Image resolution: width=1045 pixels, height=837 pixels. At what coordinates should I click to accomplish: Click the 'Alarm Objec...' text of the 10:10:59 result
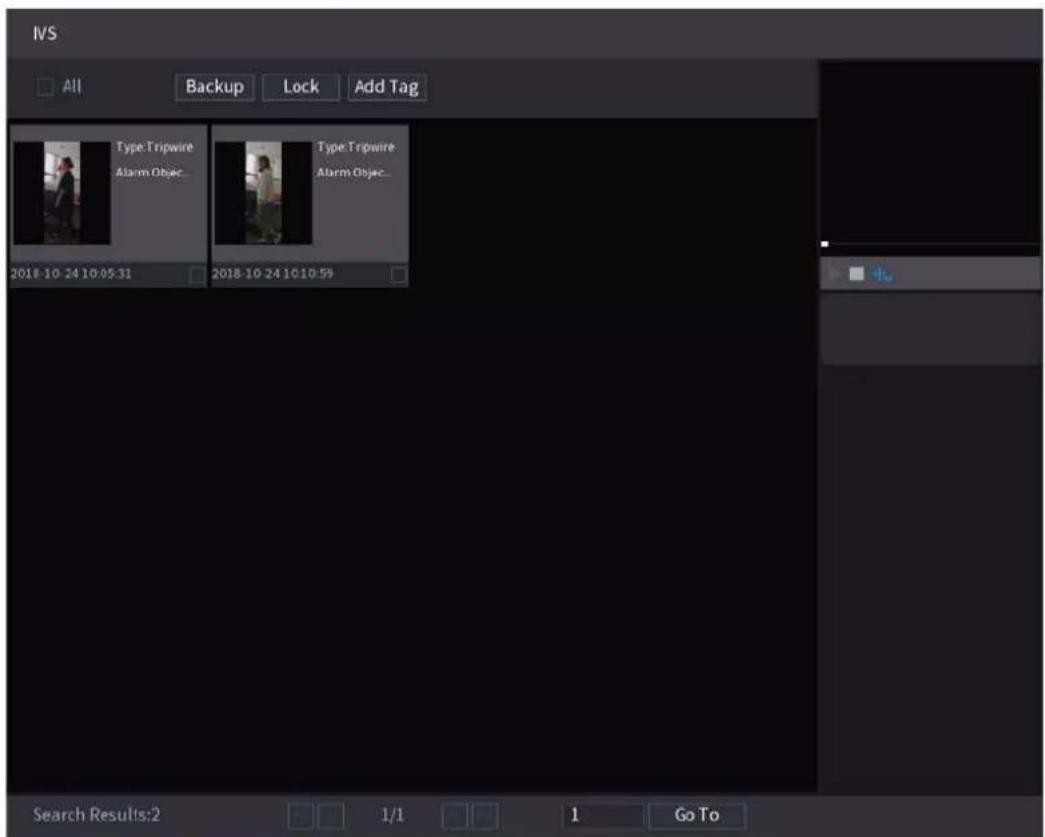(x=353, y=173)
